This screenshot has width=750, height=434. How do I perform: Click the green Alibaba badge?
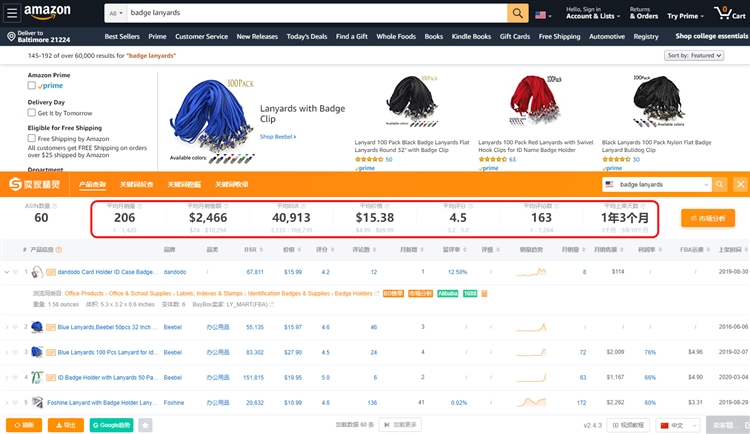pos(448,293)
